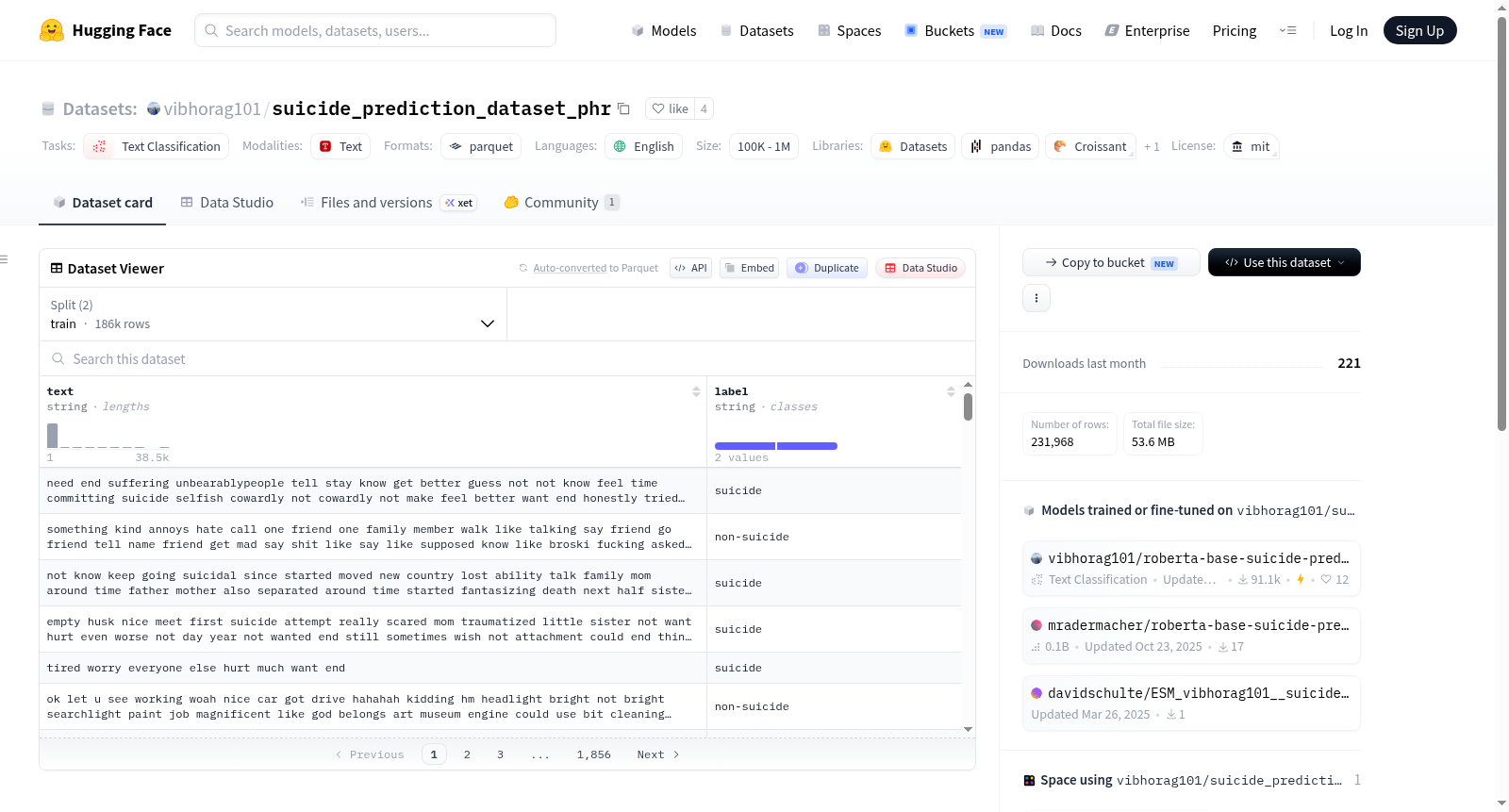Viewport: 1509px width, 812px height.
Task: Click row starting 'tired worry everyone else'
Action: pos(500,668)
